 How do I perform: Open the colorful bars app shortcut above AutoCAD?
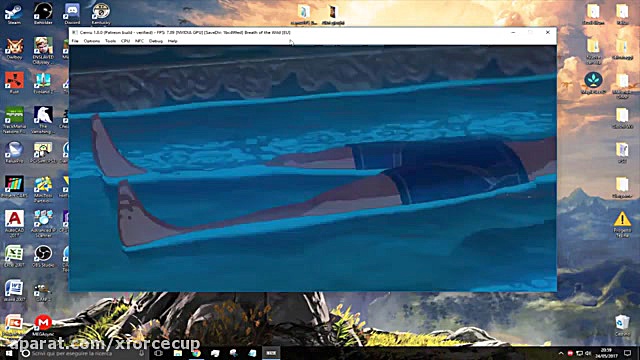pyautogui.click(x=14, y=187)
